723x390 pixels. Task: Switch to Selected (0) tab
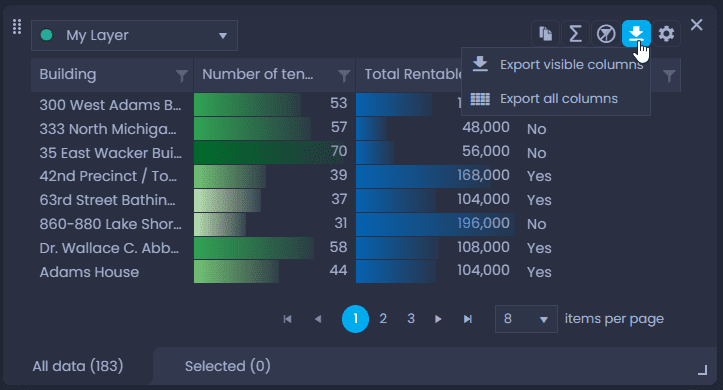click(228, 366)
